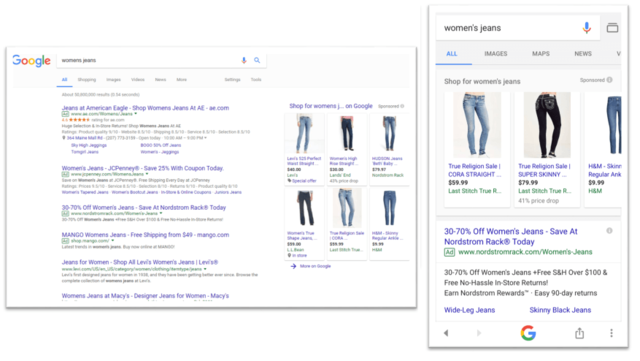Open mobile True Religion CORA STRAIGHT card
Viewport: 640px width, 361px height.
477,149
